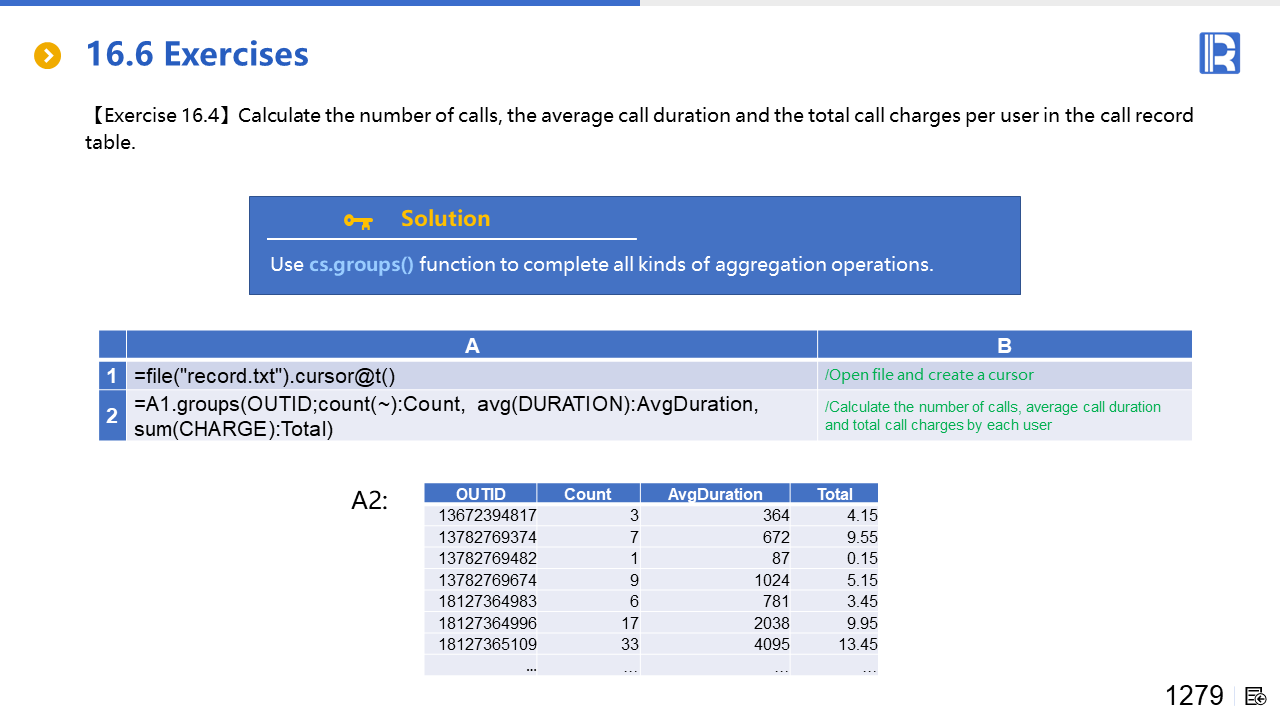Viewport: 1280px width, 720px height.
Task: Click the blue R logo icon
Action: (1219, 53)
